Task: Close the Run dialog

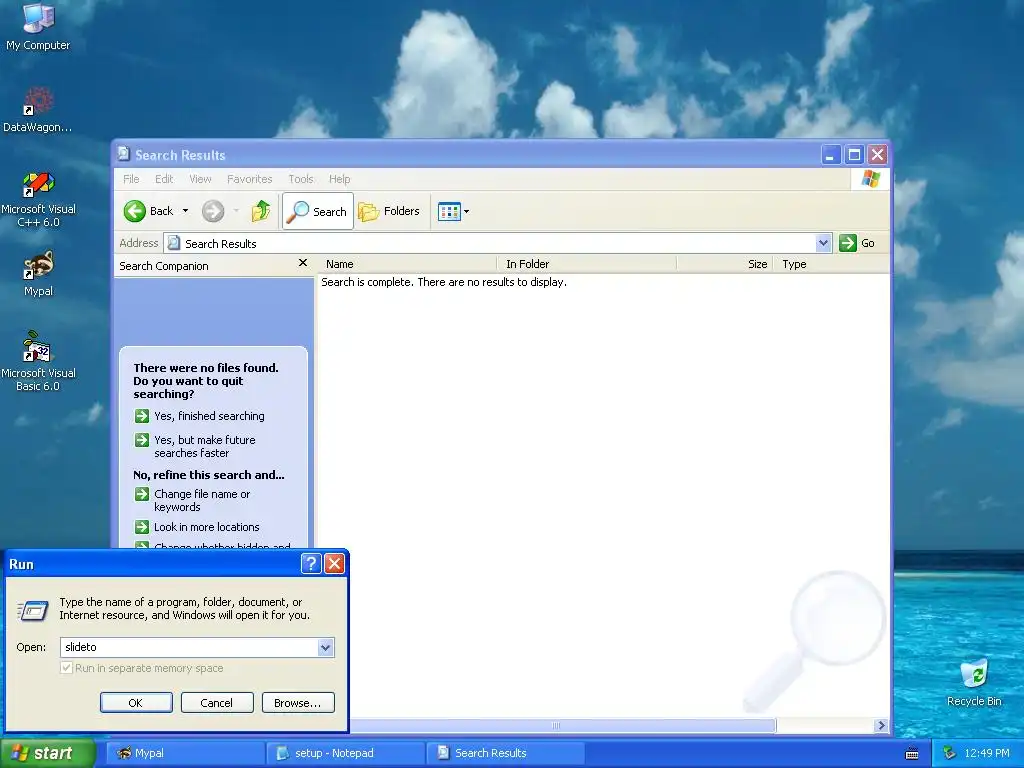Action: [334, 564]
